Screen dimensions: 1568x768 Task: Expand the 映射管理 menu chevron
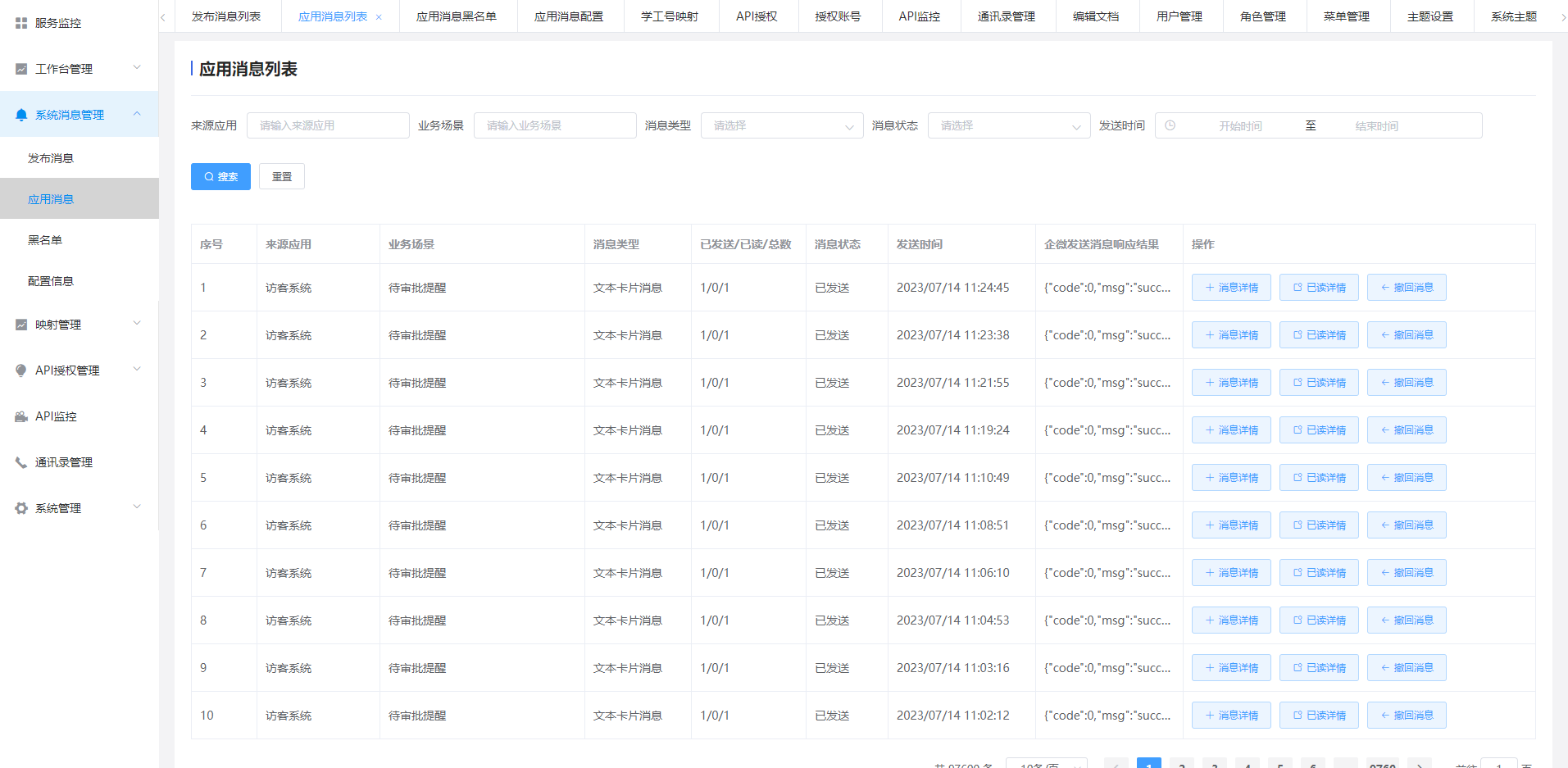coord(137,323)
